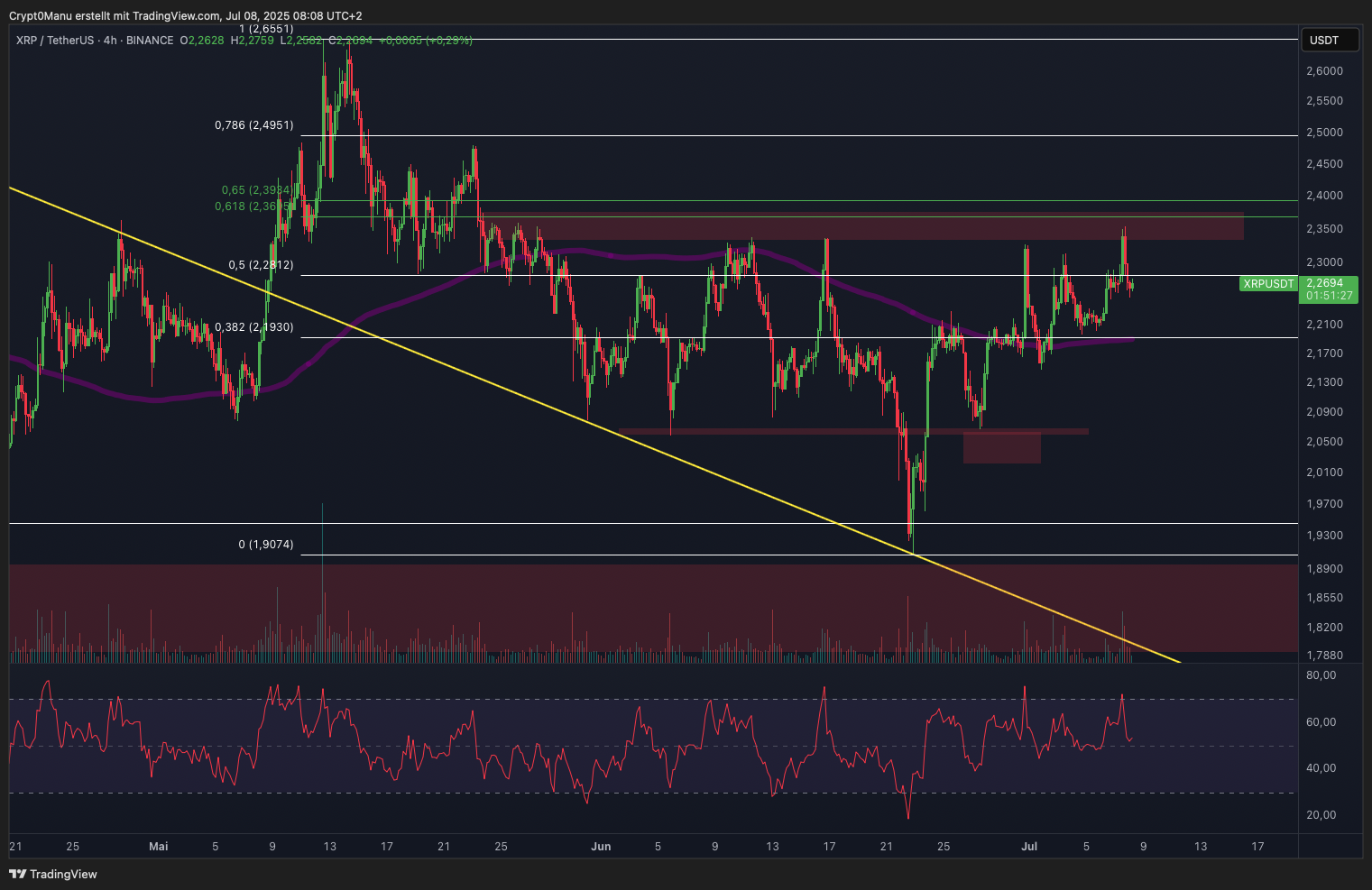Click the green XRPUSDT symbol label
Viewport: 1372px width, 890px height.
tap(1267, 284)
